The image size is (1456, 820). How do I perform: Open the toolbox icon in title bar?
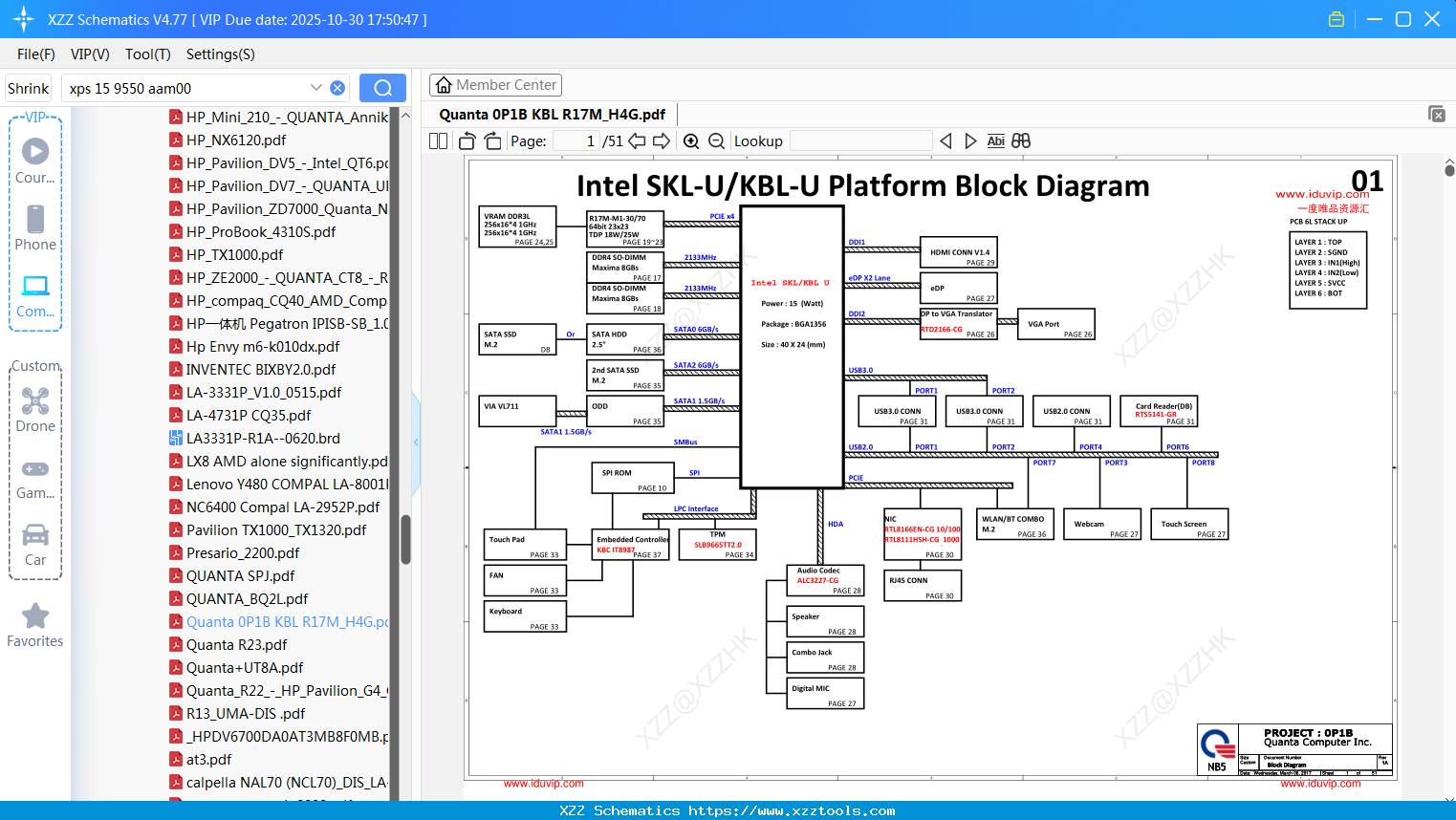coord(1336,19)
